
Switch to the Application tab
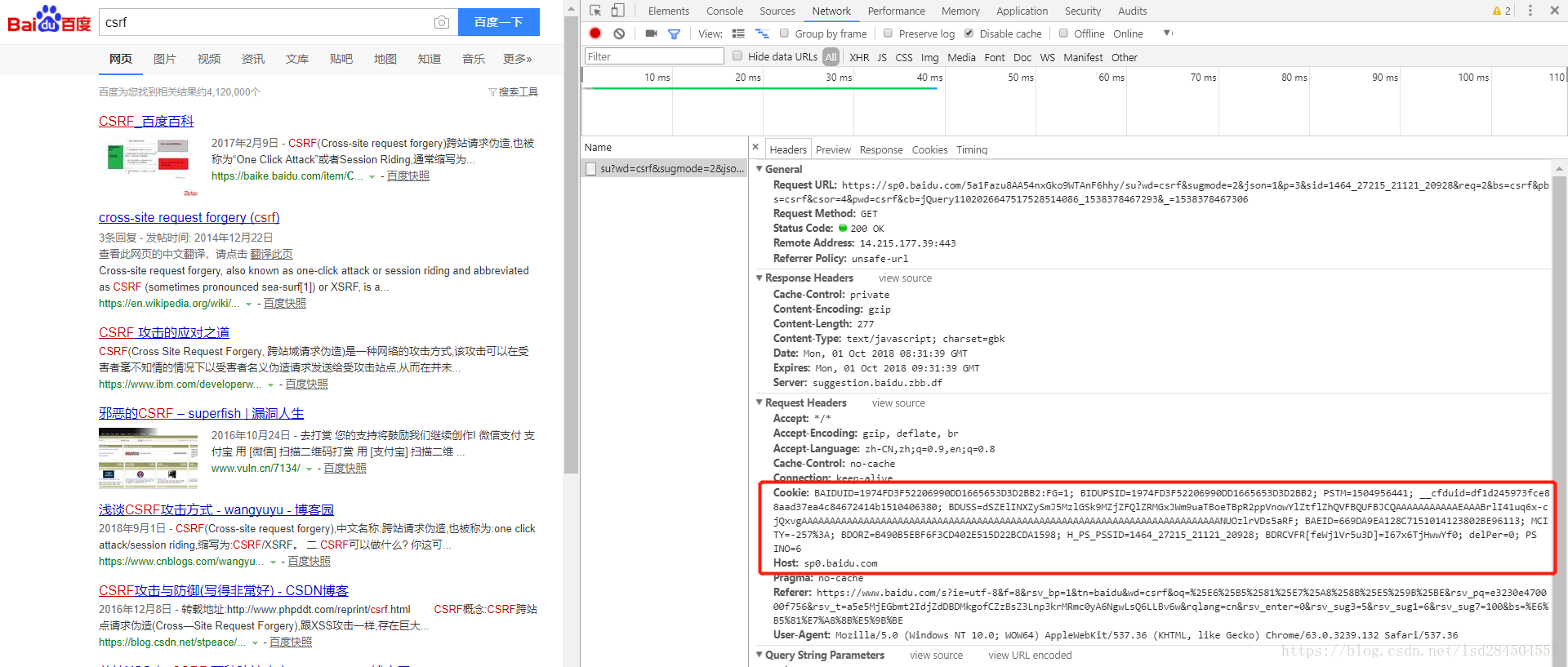1022,11
